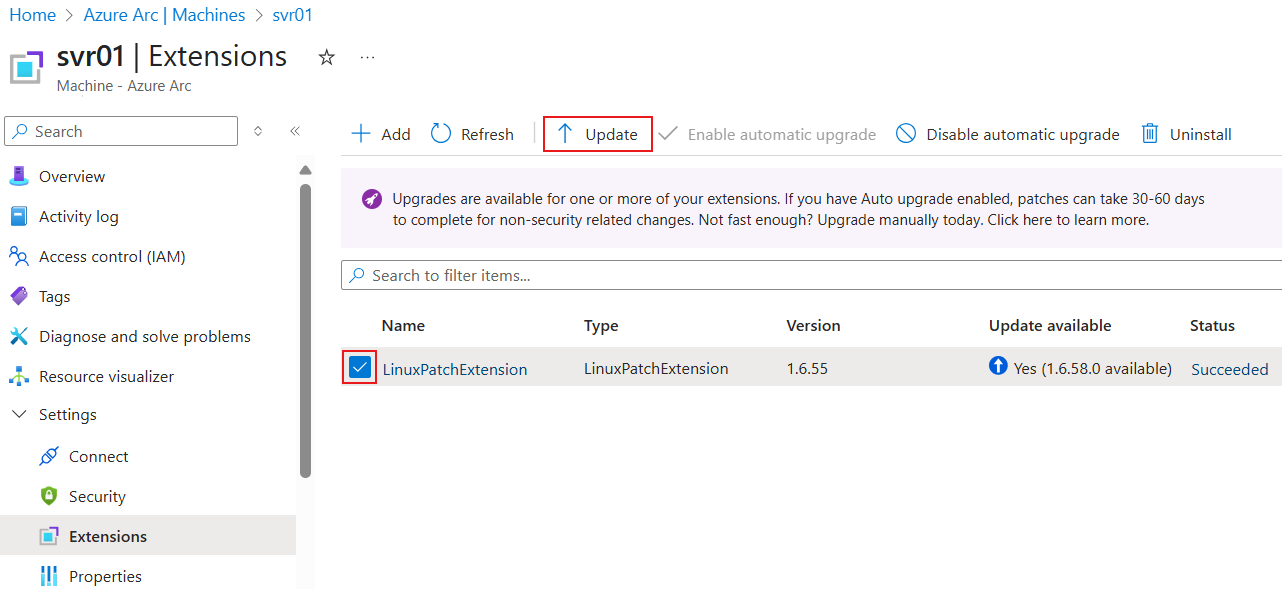Click the up arrow icon on Update
This screenshot has height=589, width=1282.
(565, 134)
